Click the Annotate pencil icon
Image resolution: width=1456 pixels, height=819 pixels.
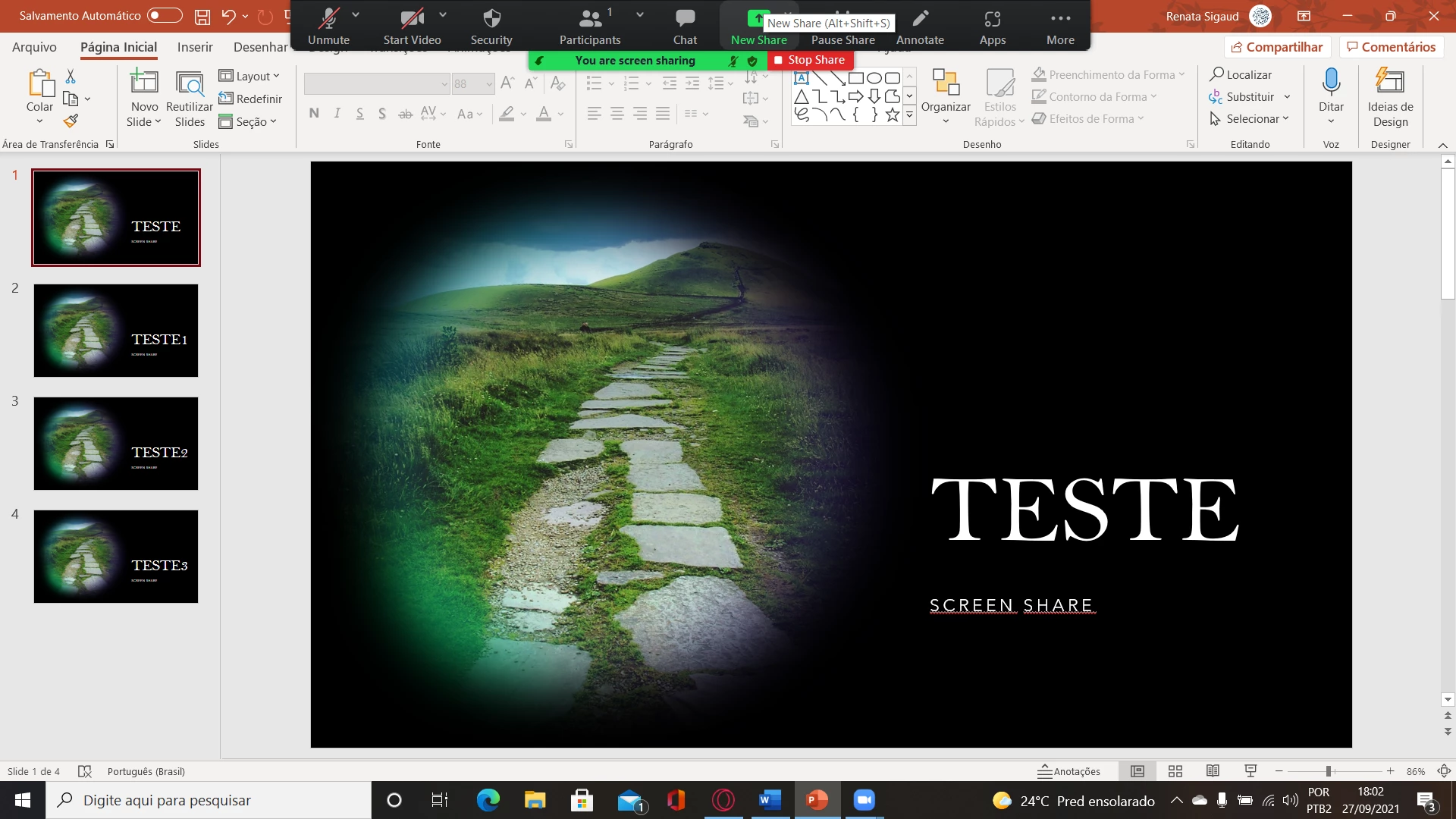[920, 18]
